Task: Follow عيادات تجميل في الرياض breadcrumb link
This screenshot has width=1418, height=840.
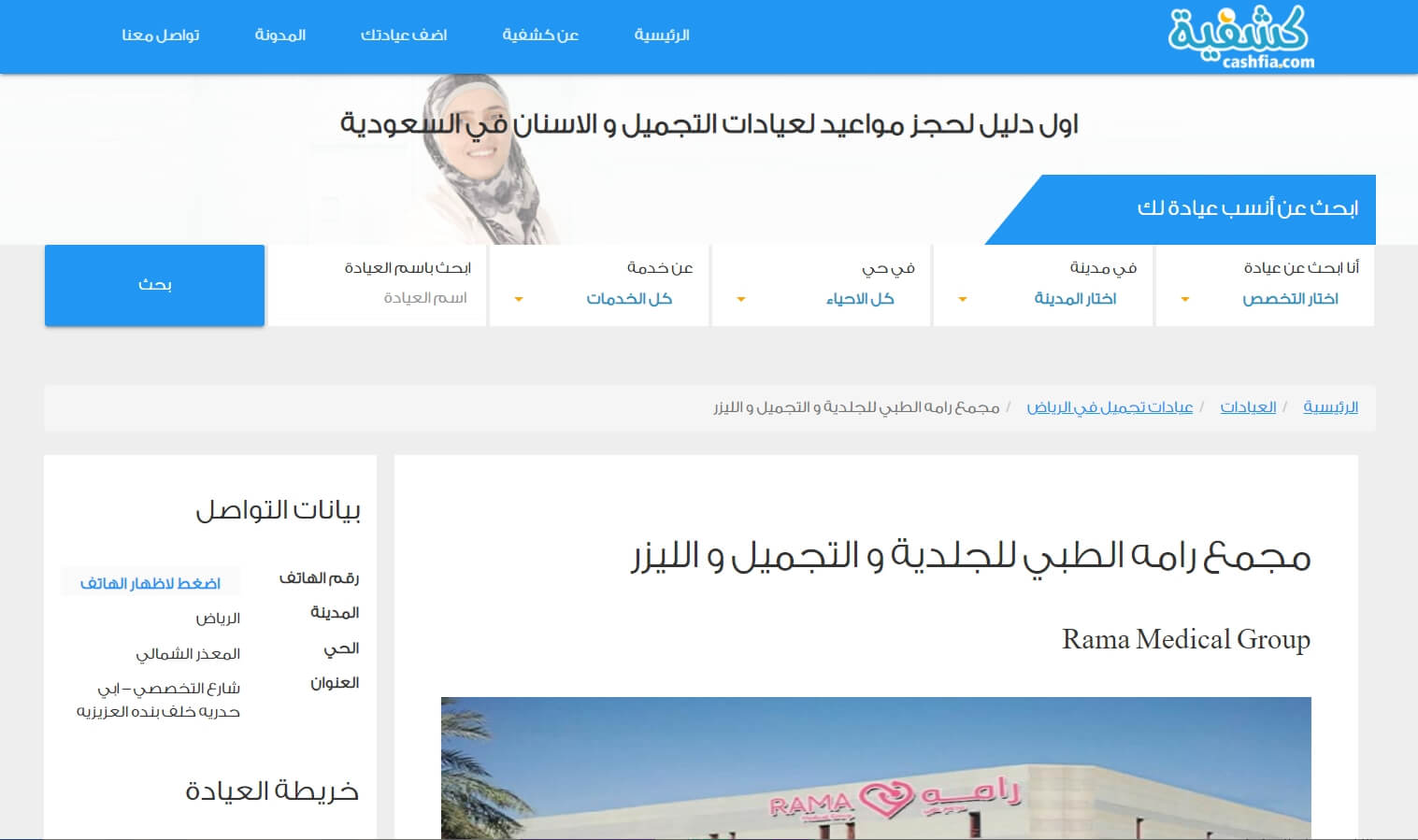Action: pos(1110,407)
